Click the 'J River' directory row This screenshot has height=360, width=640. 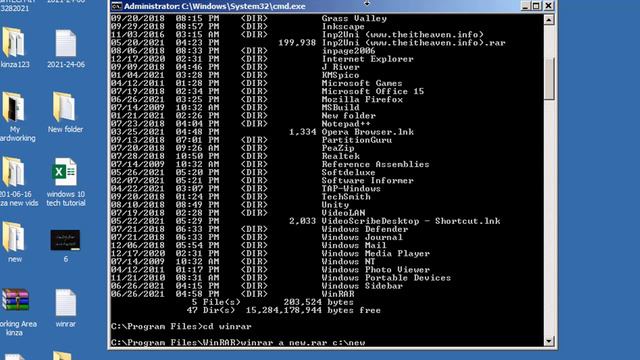235,67
